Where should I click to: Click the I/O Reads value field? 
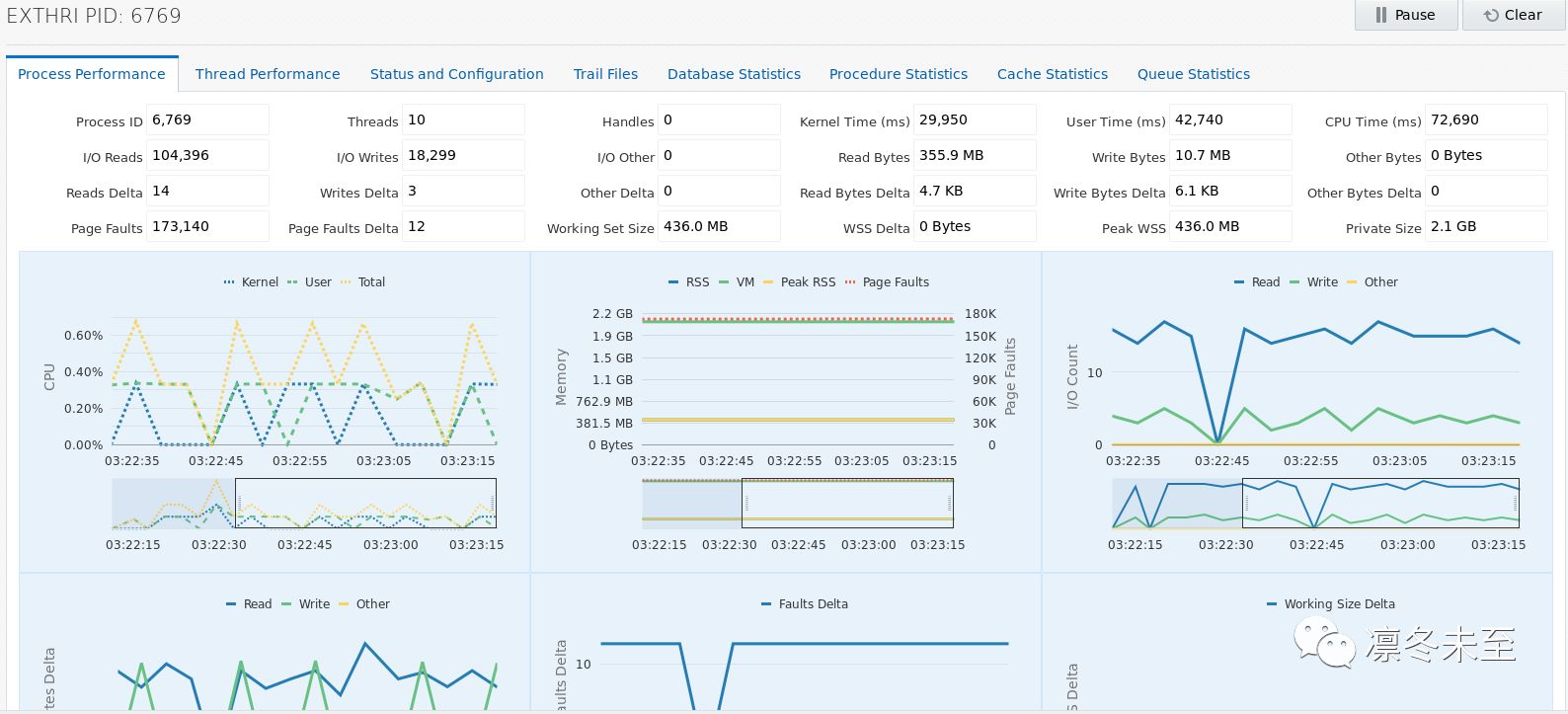(207, 155)
